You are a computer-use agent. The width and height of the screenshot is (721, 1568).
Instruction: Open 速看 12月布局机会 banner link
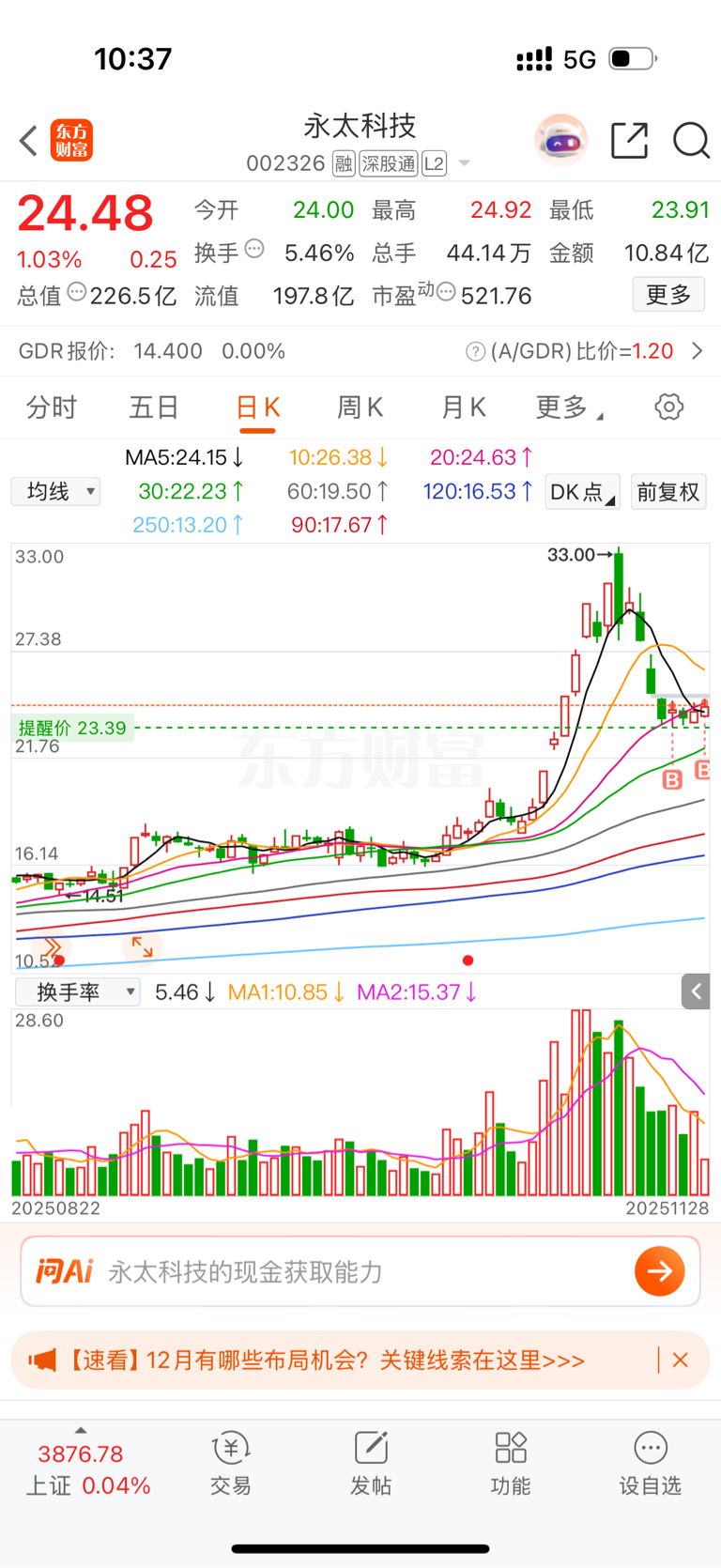pos(327,1360)
